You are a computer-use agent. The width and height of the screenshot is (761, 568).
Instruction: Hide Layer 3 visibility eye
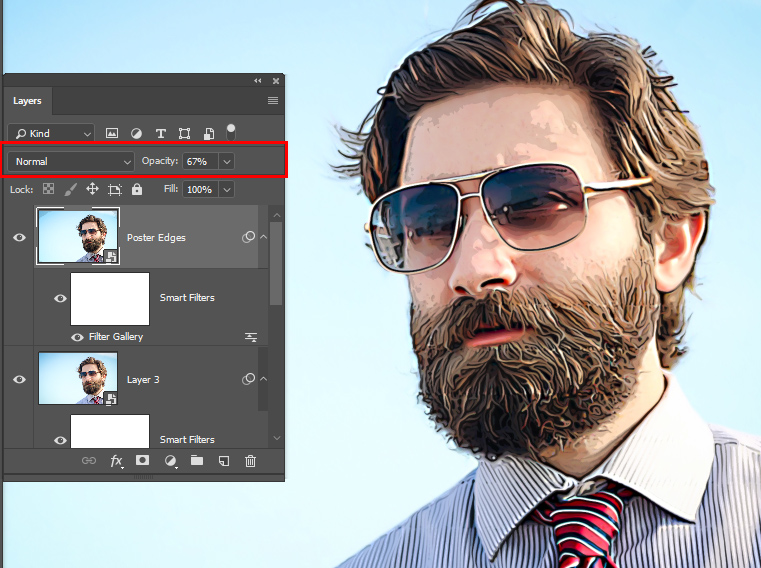[x=19, y=380]
